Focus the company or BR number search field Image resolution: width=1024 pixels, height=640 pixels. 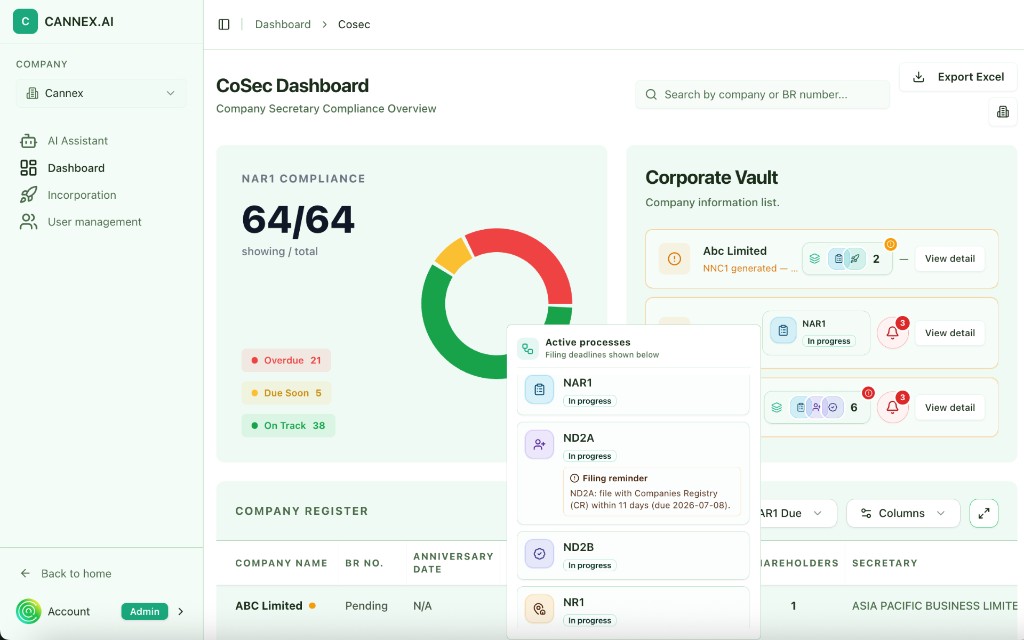tap(762, 95)
